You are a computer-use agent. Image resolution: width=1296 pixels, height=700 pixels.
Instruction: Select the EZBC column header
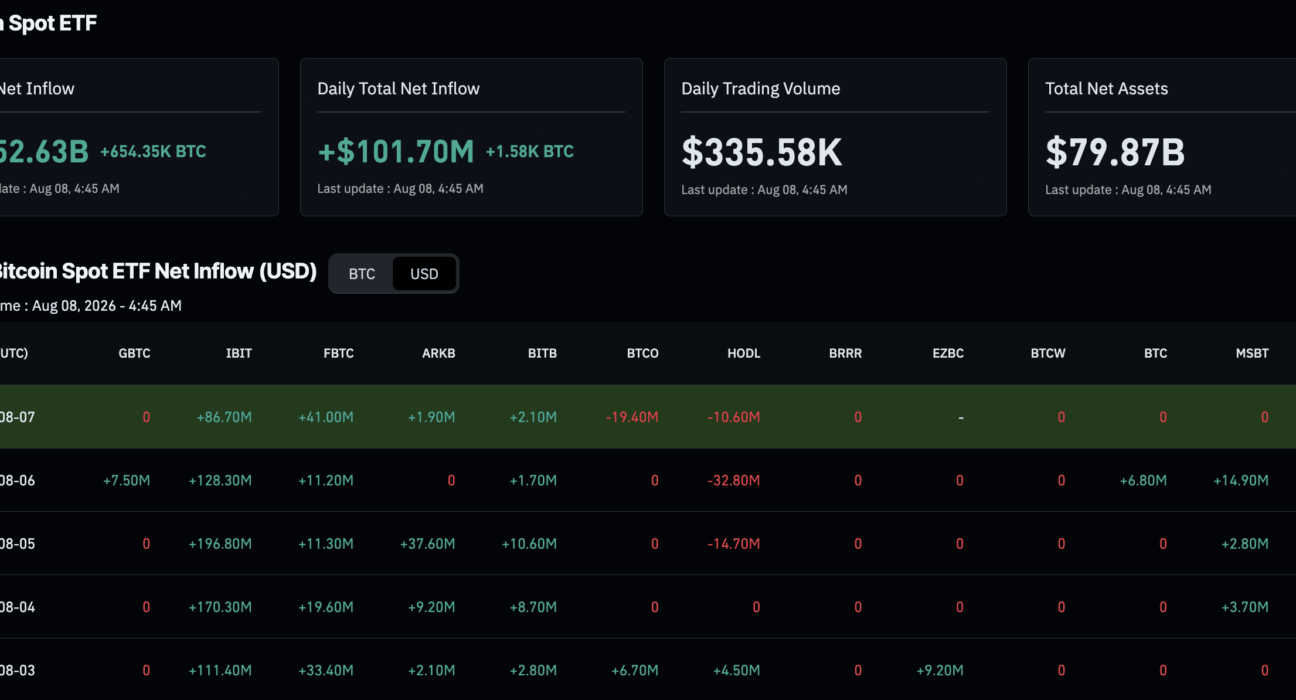[947, 353]
